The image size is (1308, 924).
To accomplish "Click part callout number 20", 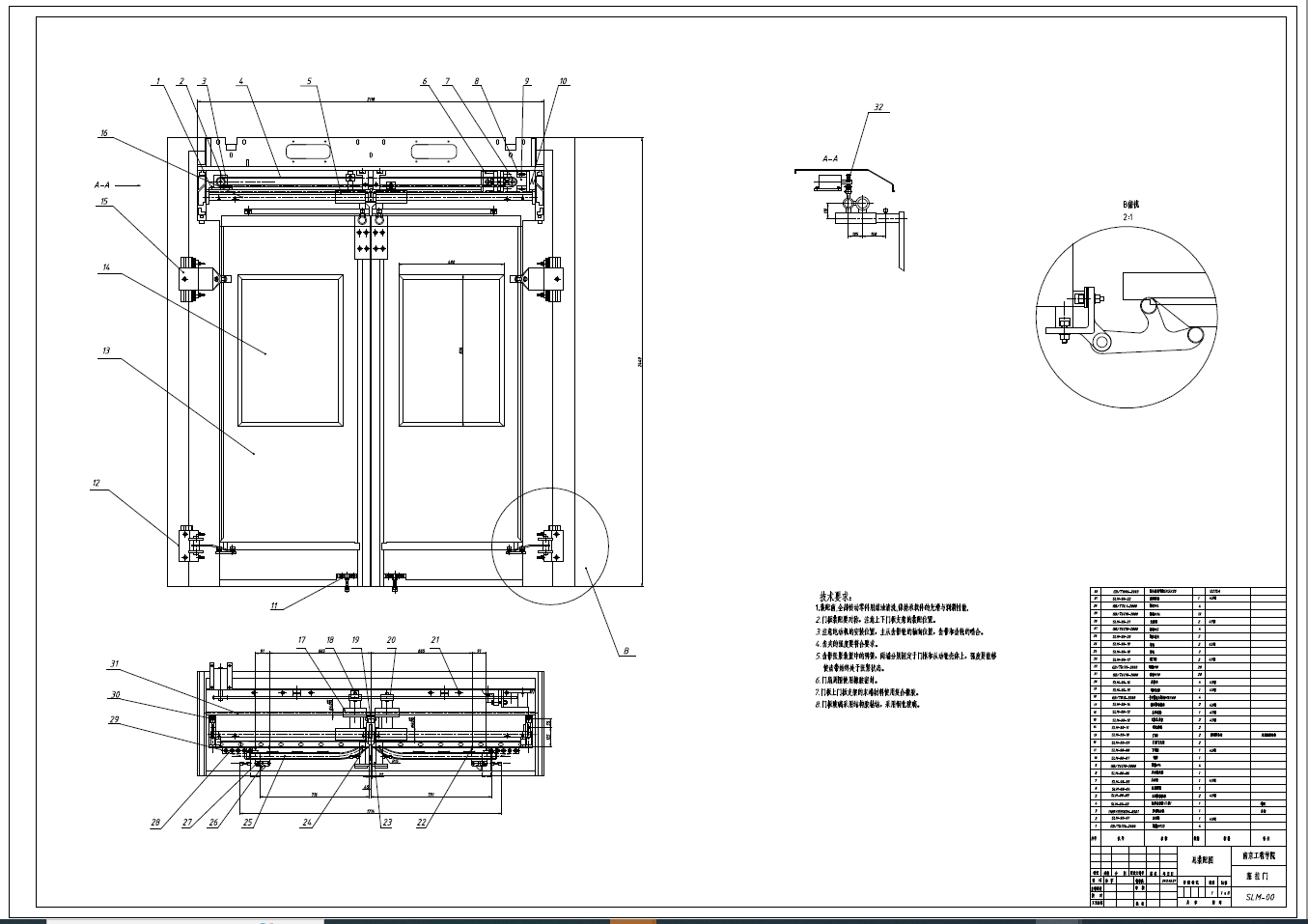I will pos(391,639).
